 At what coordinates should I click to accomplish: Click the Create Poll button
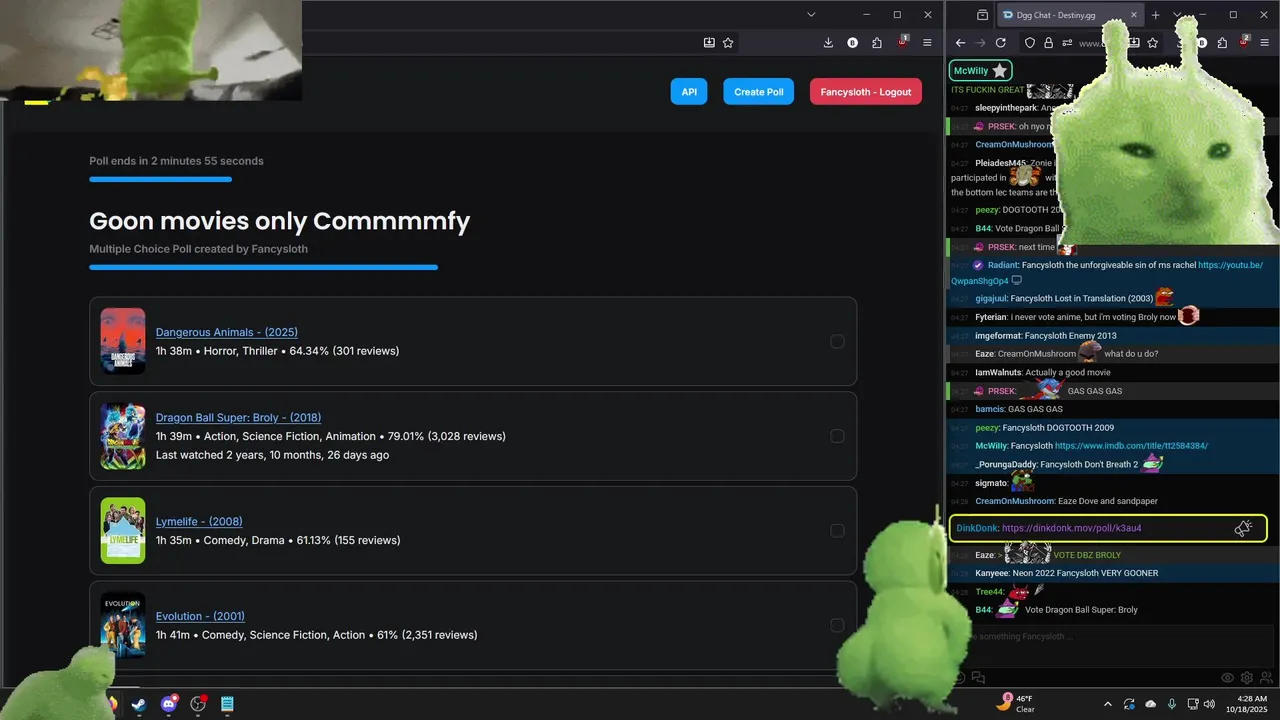click(x=759, y=92)
